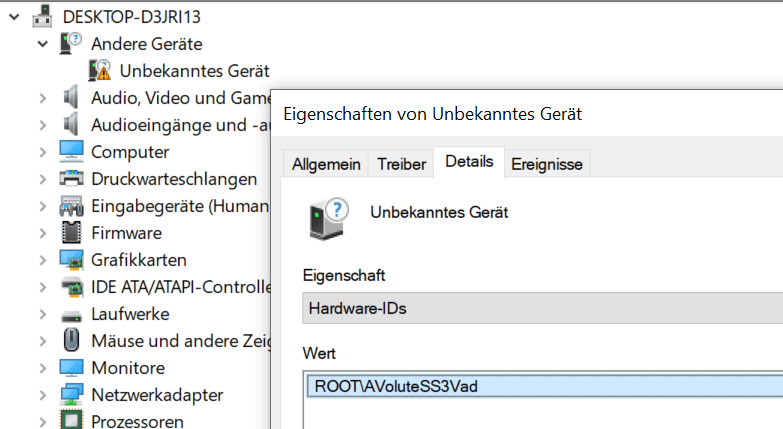
Task: Click the printer icon for Druckwarteschlangen
Action: (x=71, y=178)
